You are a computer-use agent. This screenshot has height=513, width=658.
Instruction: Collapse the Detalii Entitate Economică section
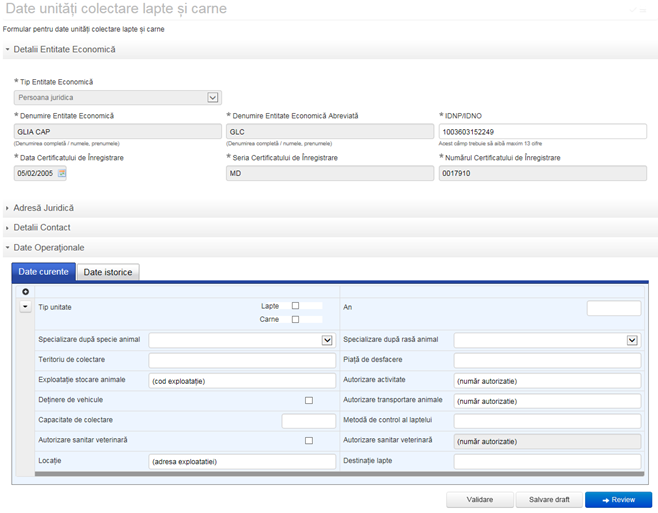pyautogui.click(x=65, y=49)
